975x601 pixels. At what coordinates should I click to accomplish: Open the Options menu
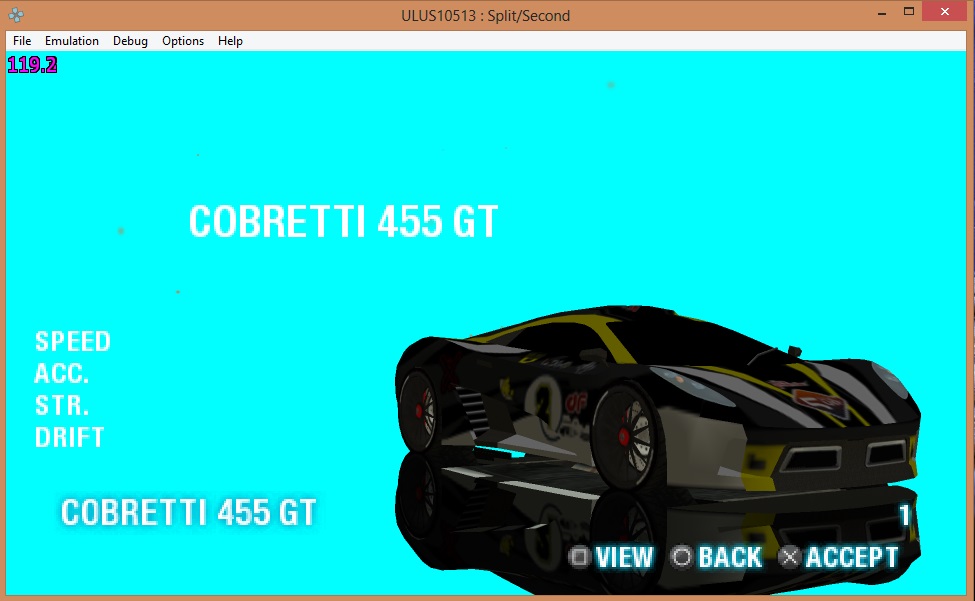tap(183, 41)
